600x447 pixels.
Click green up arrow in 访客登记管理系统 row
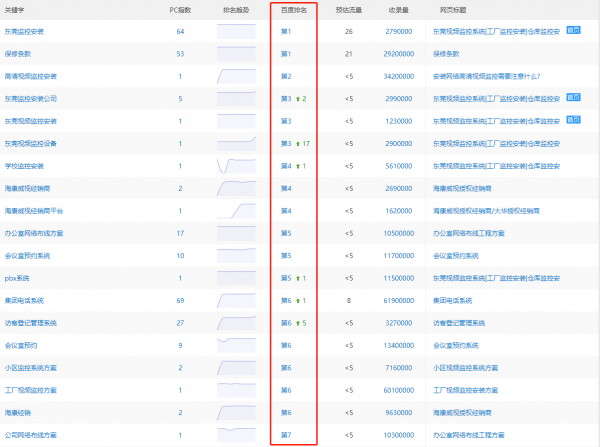298,323
